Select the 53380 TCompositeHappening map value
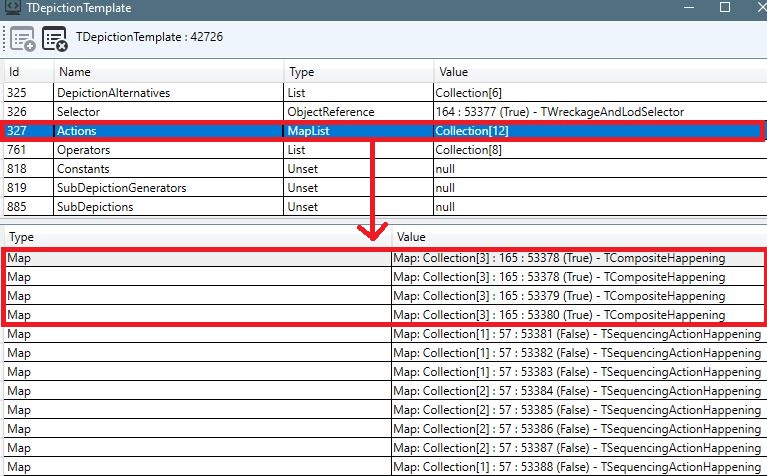The image size is (767, 476). click(x=578, y=315)
